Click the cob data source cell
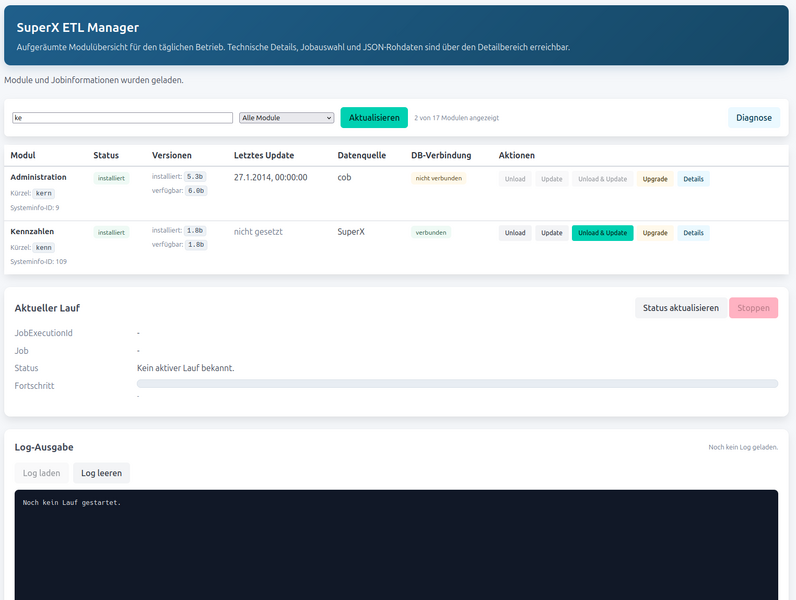The image size is (796, 600). [x=344, y=177]
